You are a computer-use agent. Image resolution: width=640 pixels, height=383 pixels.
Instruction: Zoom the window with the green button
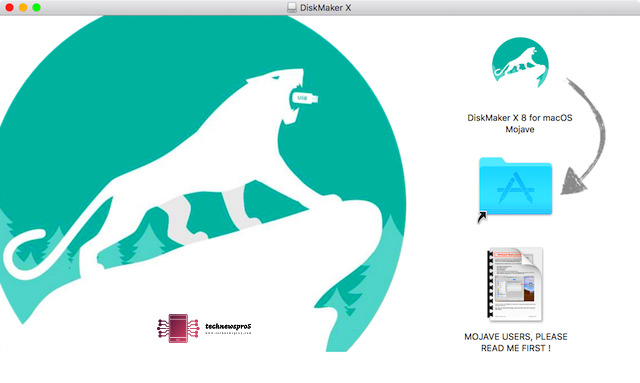coord(36,7)
